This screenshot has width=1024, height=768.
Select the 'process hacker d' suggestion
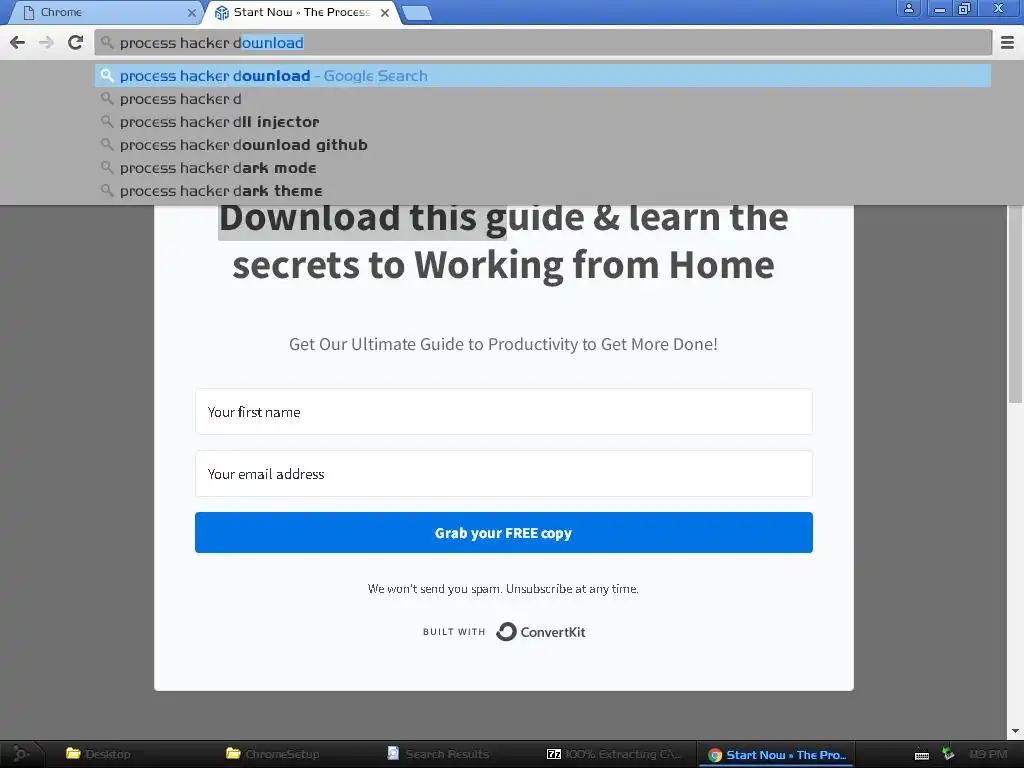[x=543, y=99]
